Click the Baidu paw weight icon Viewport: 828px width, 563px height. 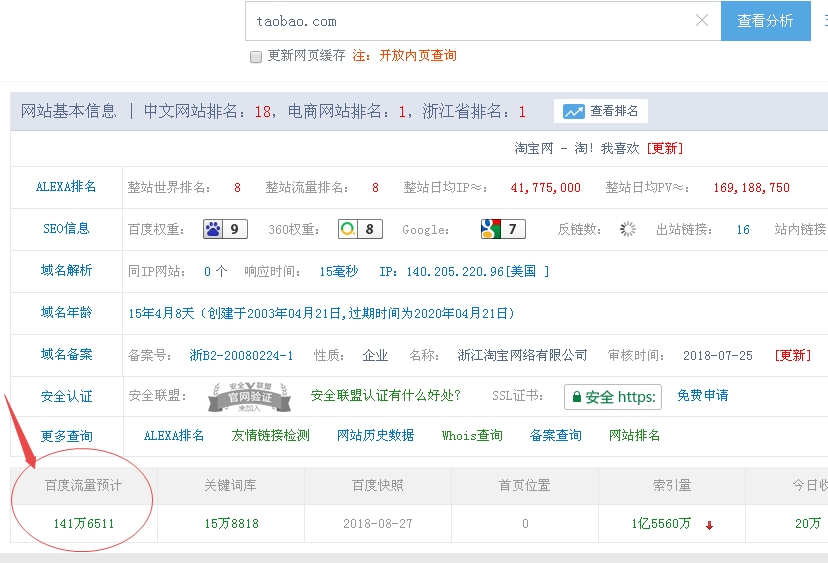tap(213, 229)
